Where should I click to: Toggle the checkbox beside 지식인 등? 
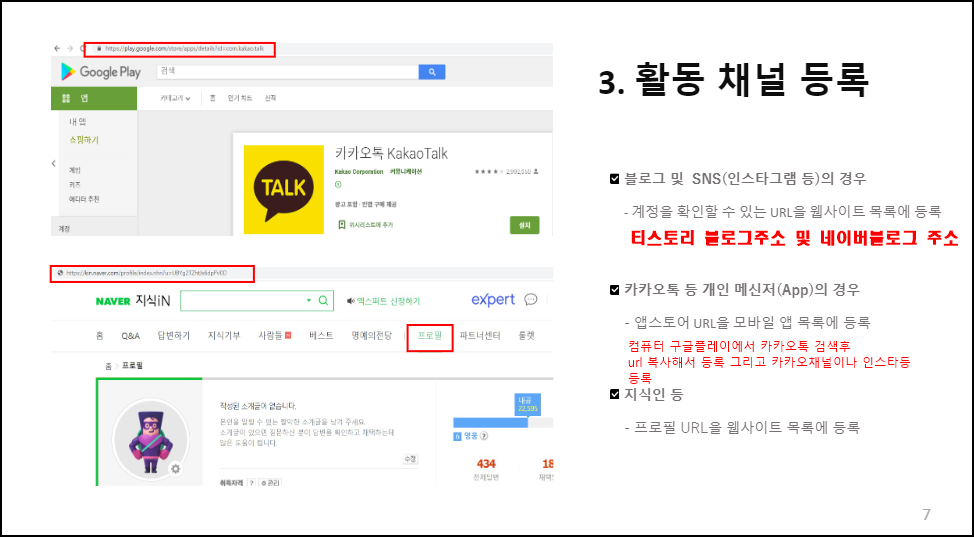tap(614, 394)
